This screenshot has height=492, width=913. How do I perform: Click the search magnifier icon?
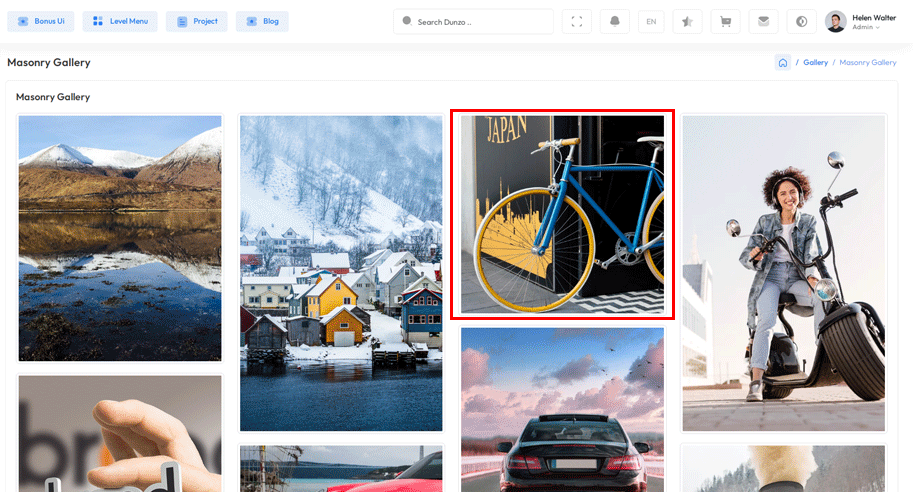406,21
